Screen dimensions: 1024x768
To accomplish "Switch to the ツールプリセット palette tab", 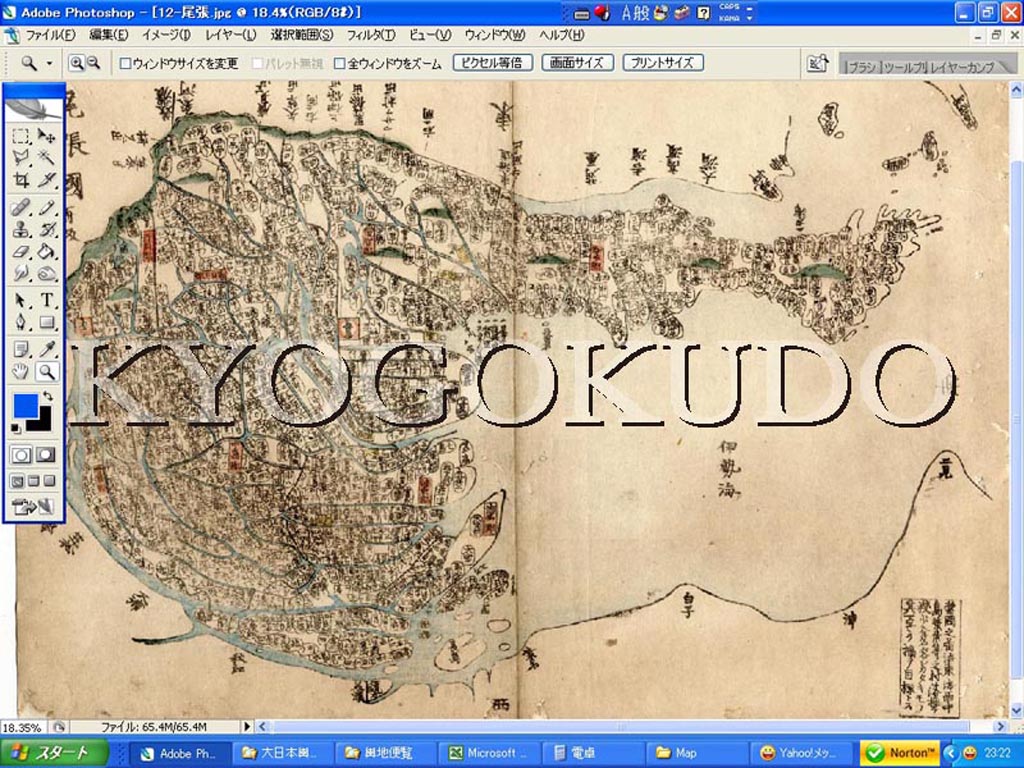I will point(904,67).
